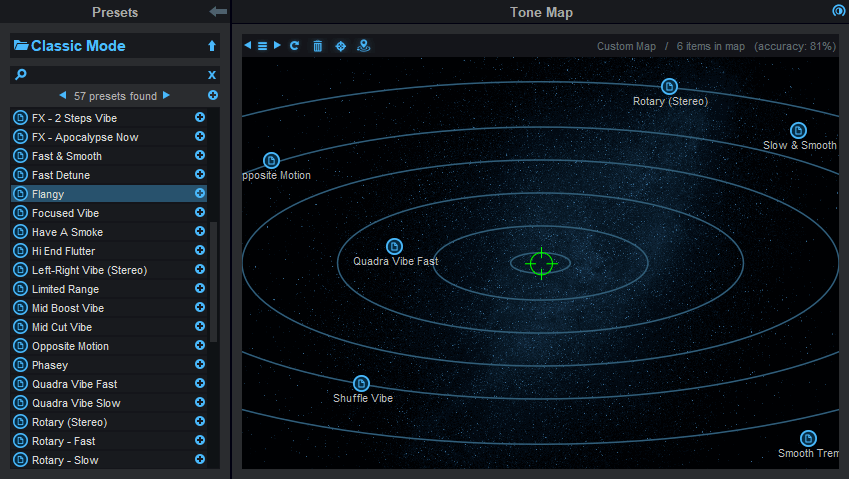Add Left-Right Vibe (Stereo) to map

point(200,268)
